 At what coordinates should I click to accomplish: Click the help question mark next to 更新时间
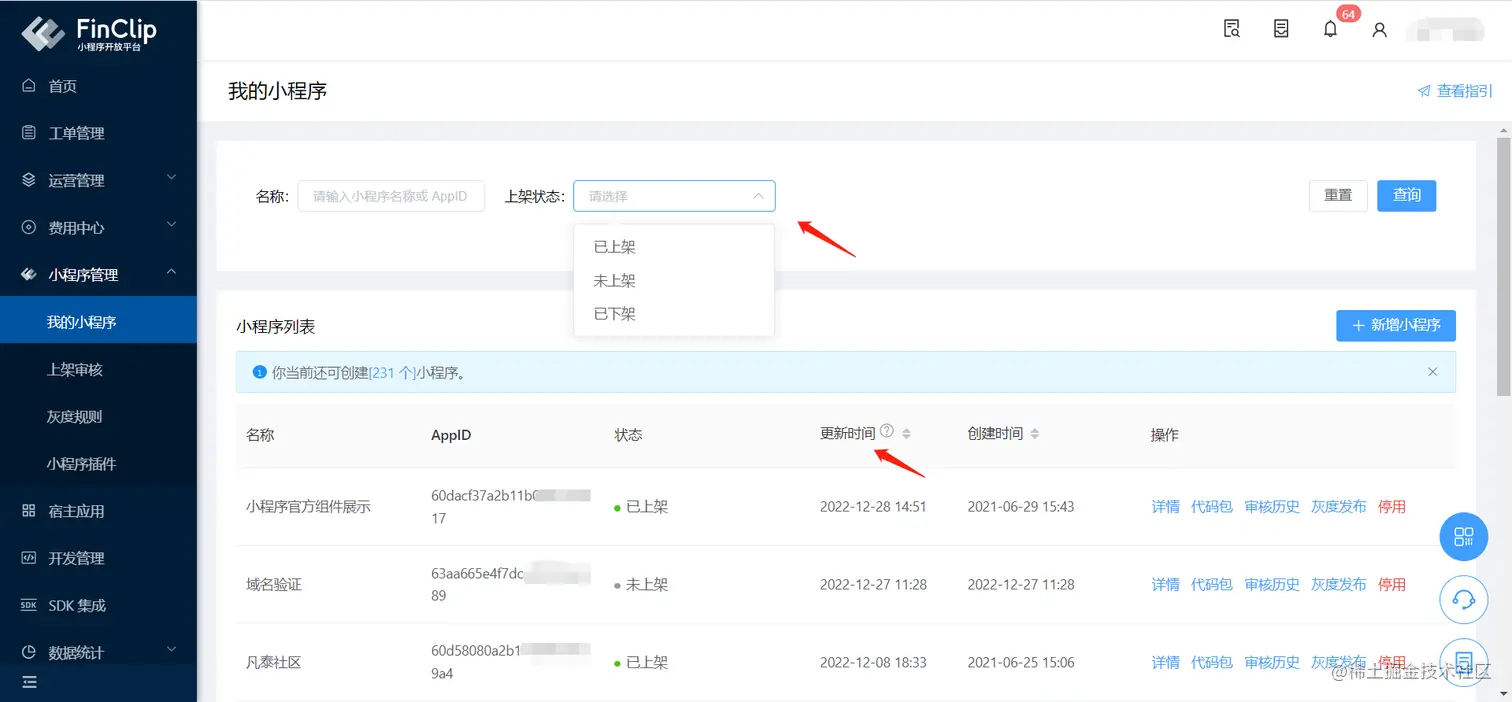(x=886, y=432)
